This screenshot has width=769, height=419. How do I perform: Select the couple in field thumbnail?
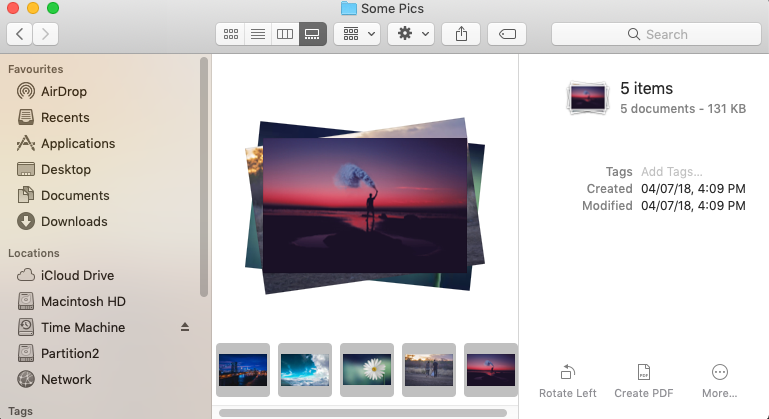(x=429, y=370)
